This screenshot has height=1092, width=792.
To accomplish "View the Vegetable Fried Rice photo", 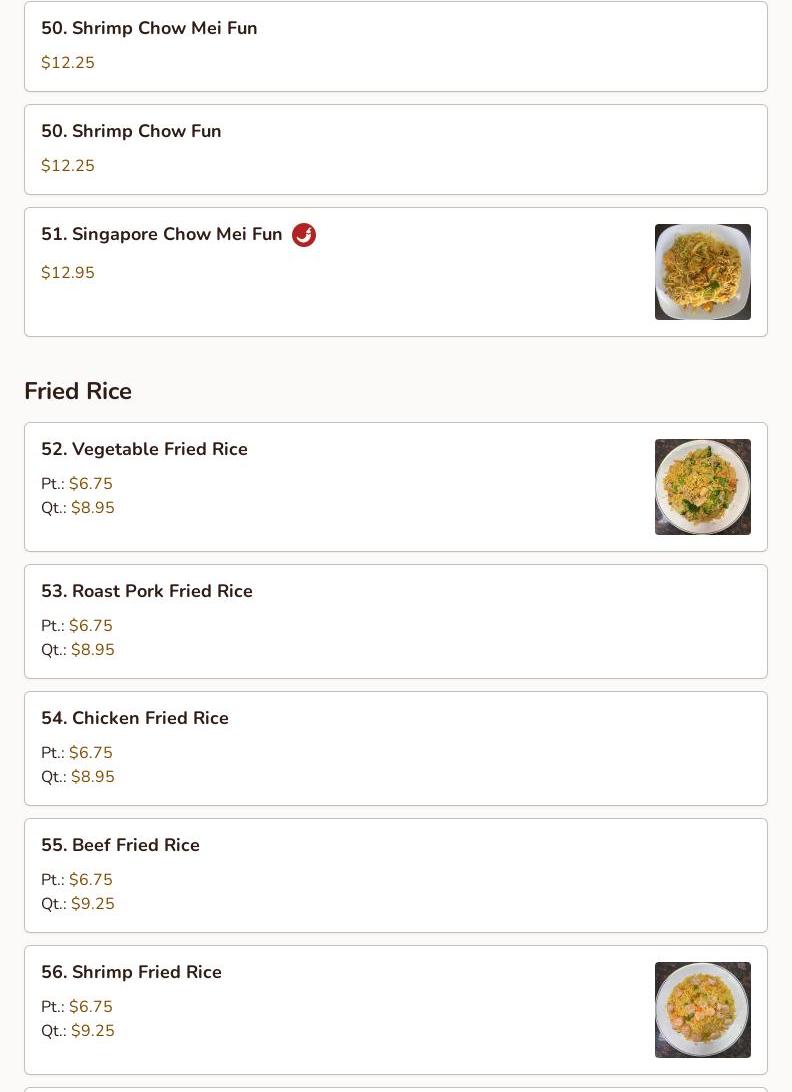I will point(702,487).
